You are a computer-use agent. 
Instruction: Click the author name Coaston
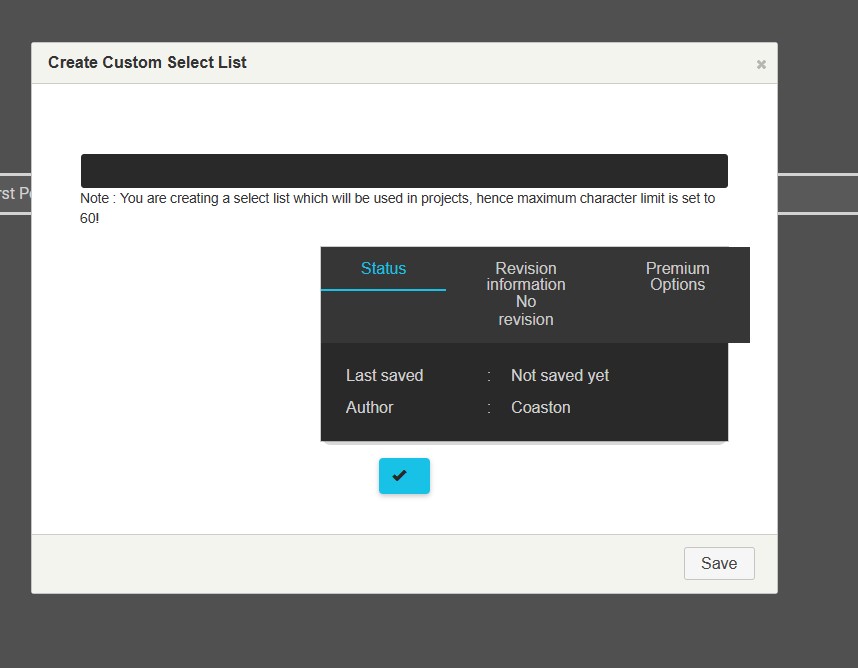click(540, 407)
